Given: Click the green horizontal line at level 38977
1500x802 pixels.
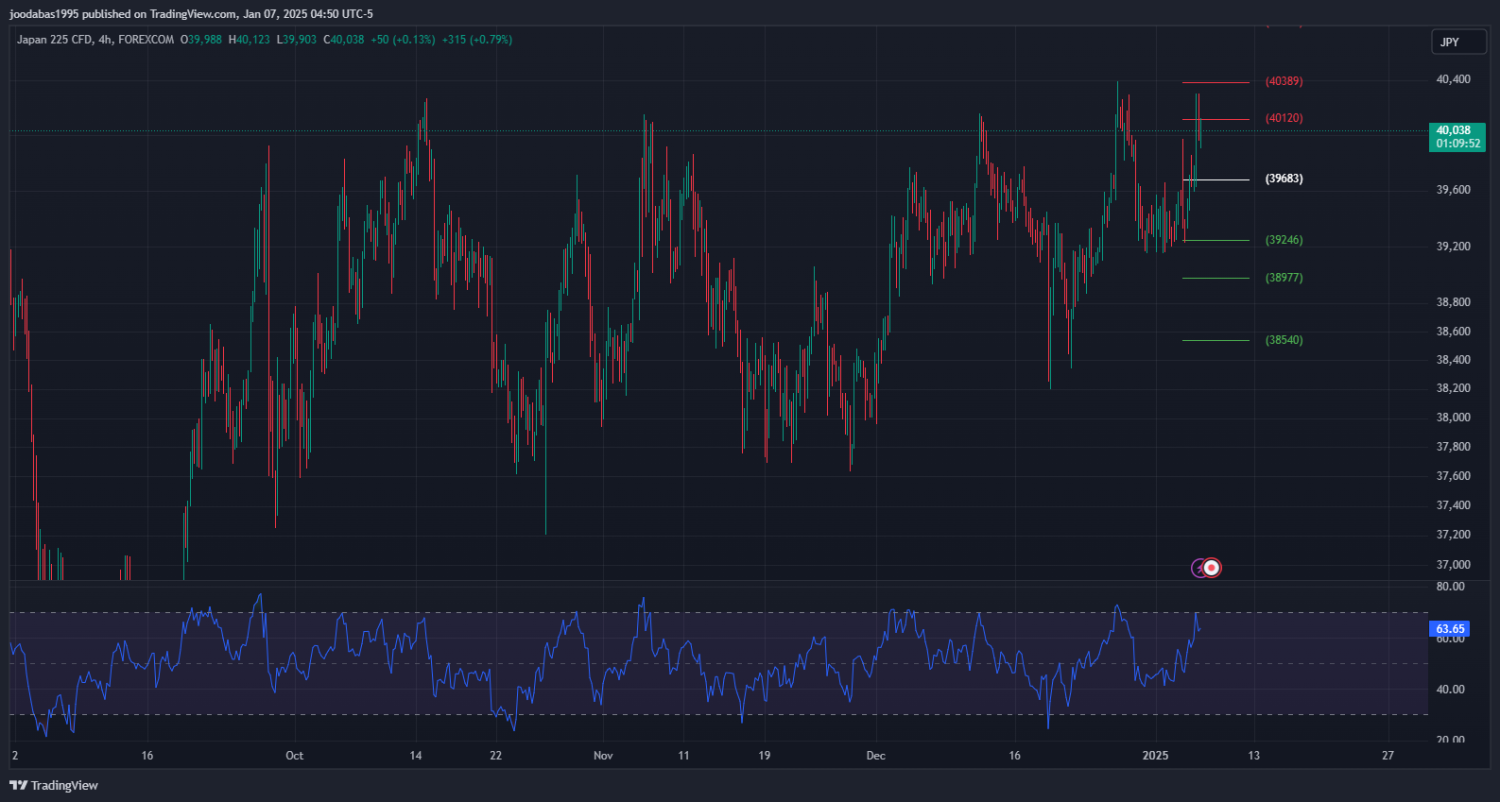Looking at the screenshot, I should [1216, 278].
